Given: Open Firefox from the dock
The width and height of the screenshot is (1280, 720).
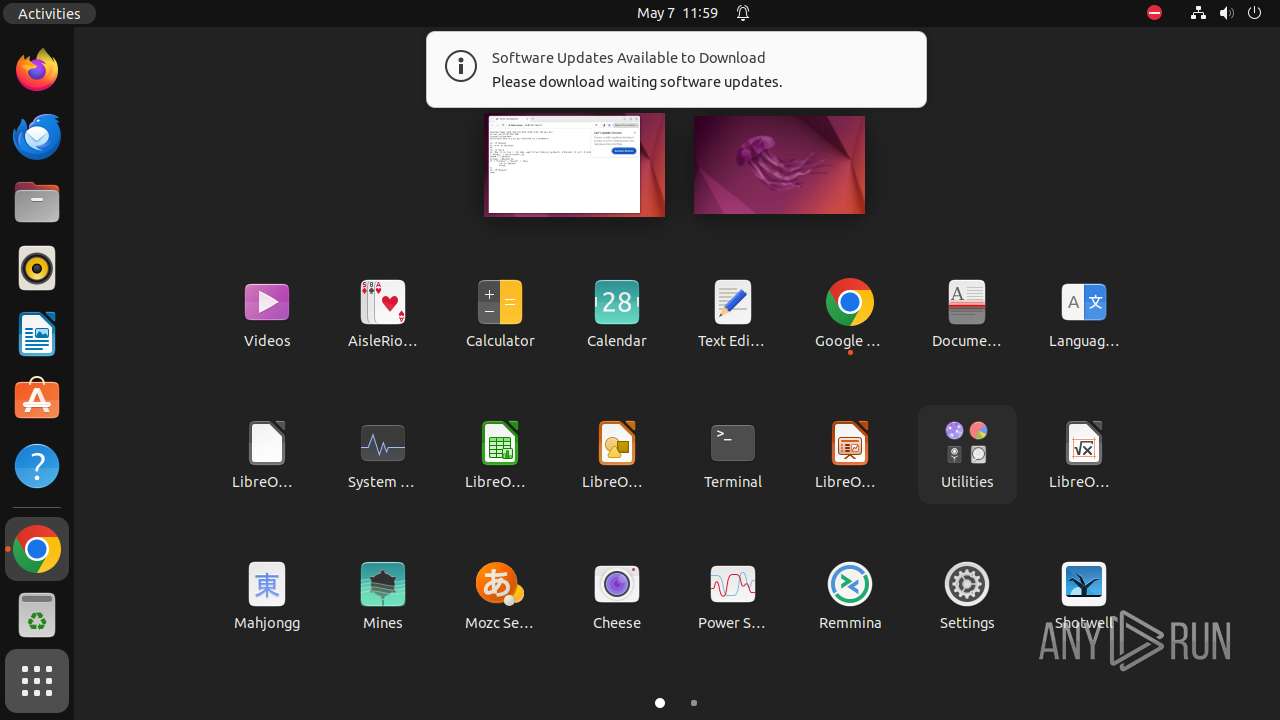Looking at the screenshot, I should coord(37,70).
